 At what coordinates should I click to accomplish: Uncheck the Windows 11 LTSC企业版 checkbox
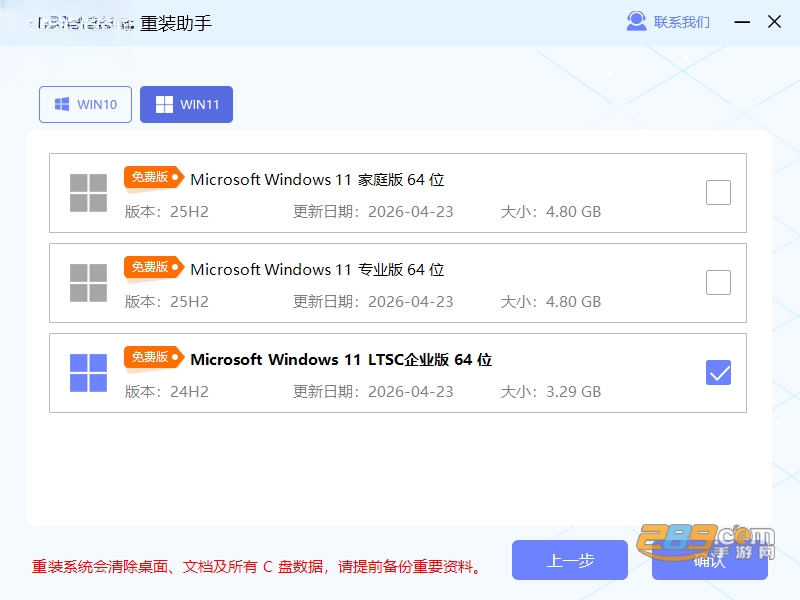pos(718,372)
